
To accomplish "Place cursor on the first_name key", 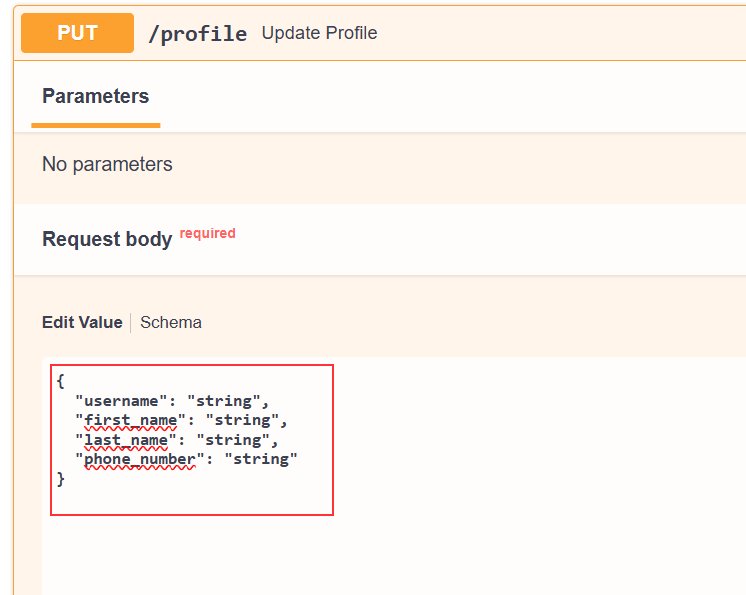I will click(130, 420).
